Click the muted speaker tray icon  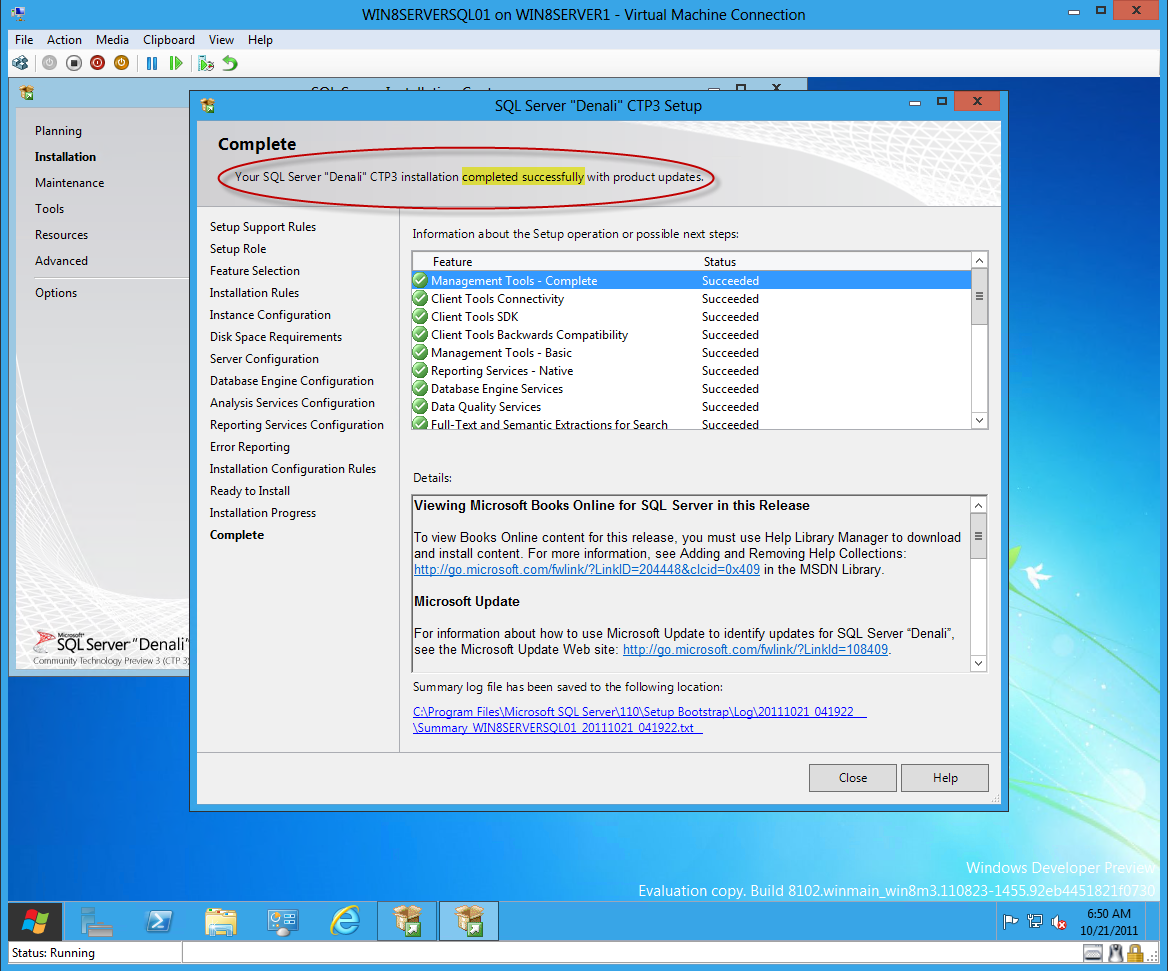point(1058,923)
